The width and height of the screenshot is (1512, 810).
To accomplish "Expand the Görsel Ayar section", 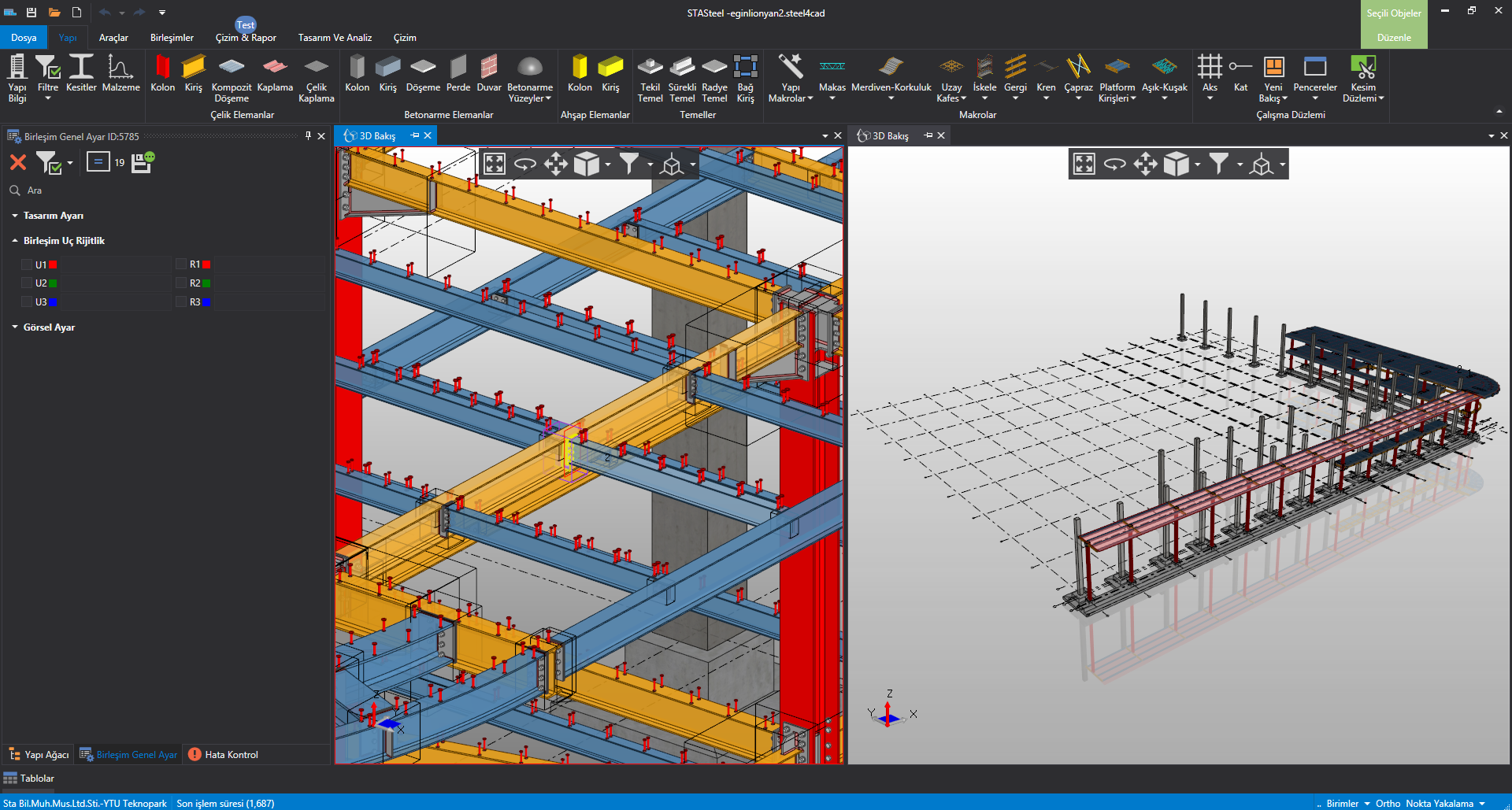I will 49,327.
